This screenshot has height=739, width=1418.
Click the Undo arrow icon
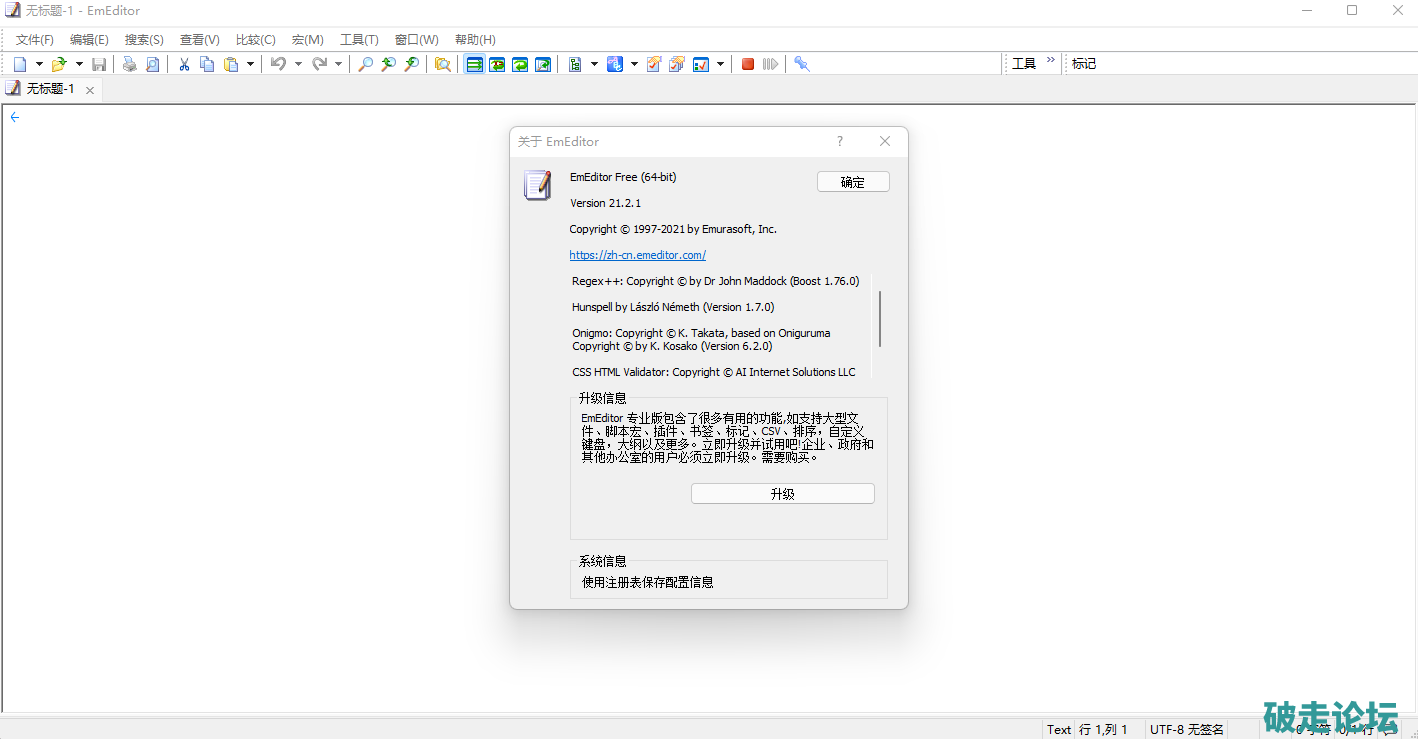point(278,64)
